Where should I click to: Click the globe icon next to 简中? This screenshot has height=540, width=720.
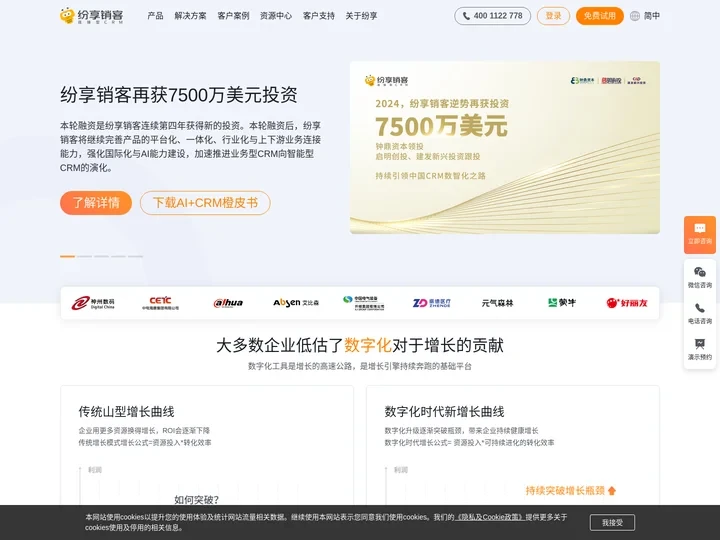coord(635,16)
